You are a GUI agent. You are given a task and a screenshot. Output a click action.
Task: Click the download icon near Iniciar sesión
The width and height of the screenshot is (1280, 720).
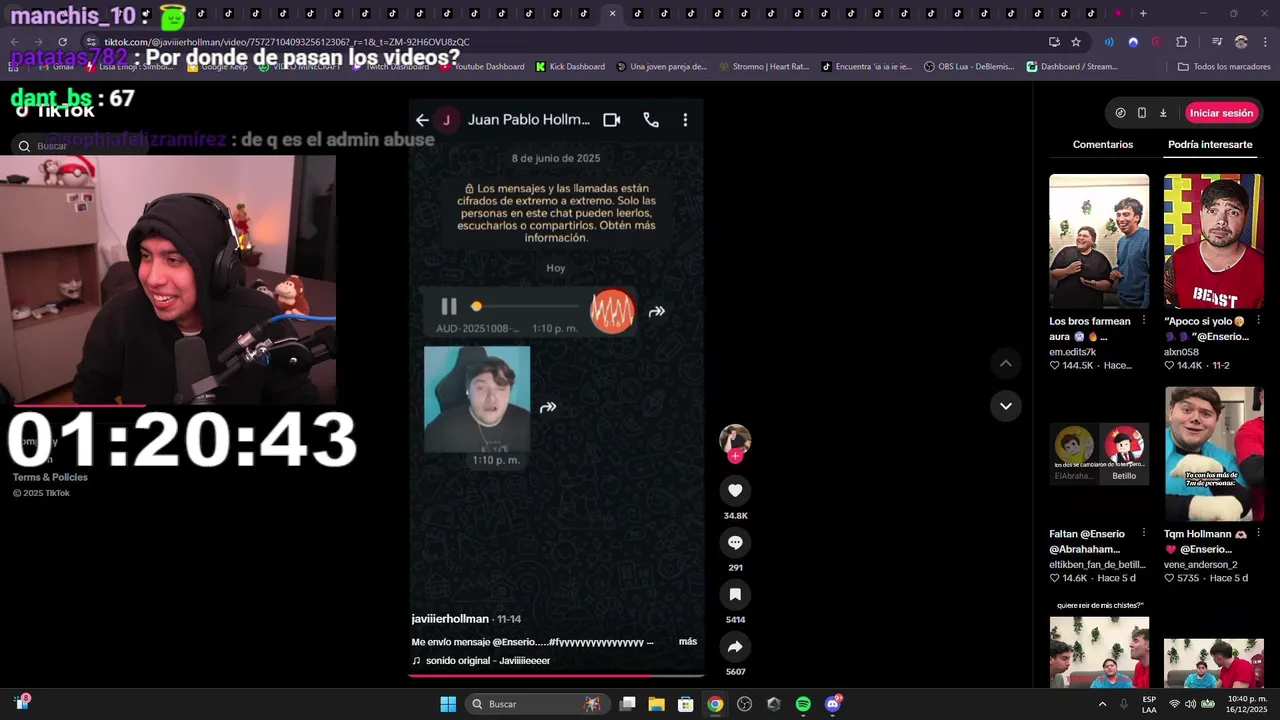tap(1163, 113)
